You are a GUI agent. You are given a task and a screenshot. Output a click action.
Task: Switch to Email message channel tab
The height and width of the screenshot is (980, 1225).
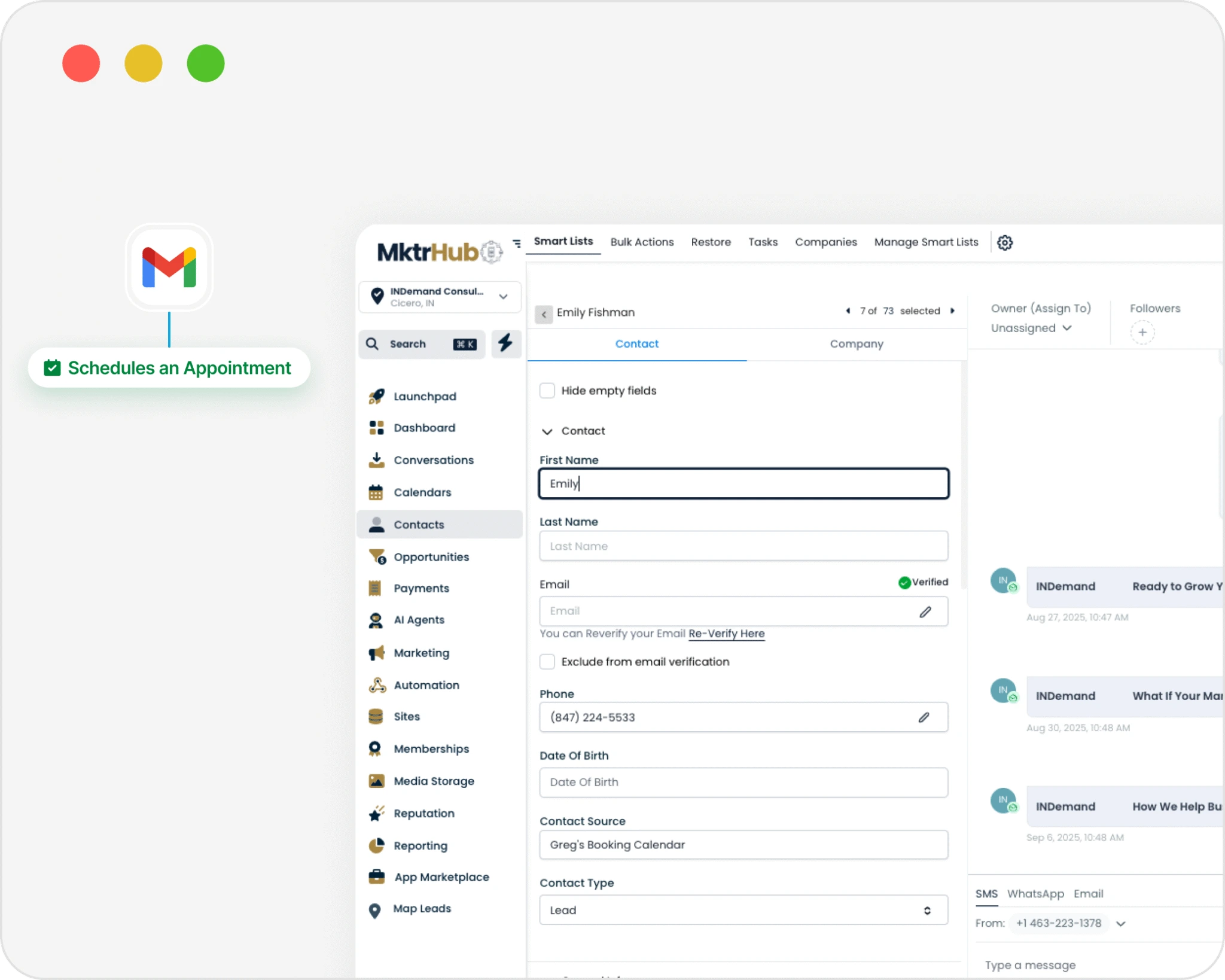[1088, 894]
